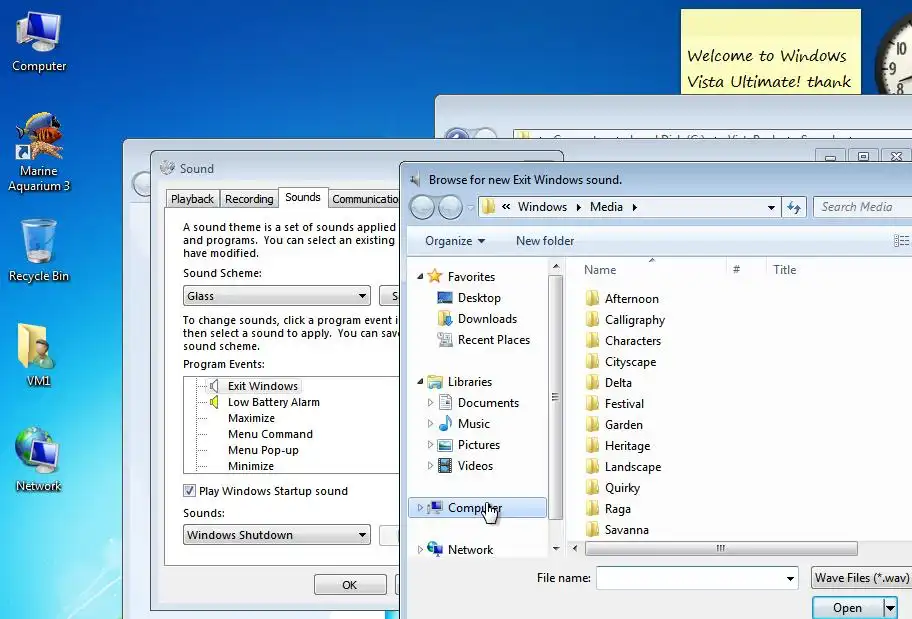This screenshot has width=912, height=619.
Task: Click the Windows breadcrumb segment
Action: pos(542,207)
